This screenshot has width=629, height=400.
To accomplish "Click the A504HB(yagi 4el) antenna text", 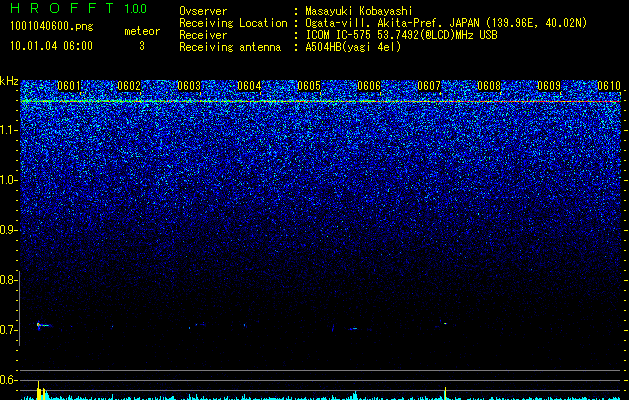I will click(353, 47).
